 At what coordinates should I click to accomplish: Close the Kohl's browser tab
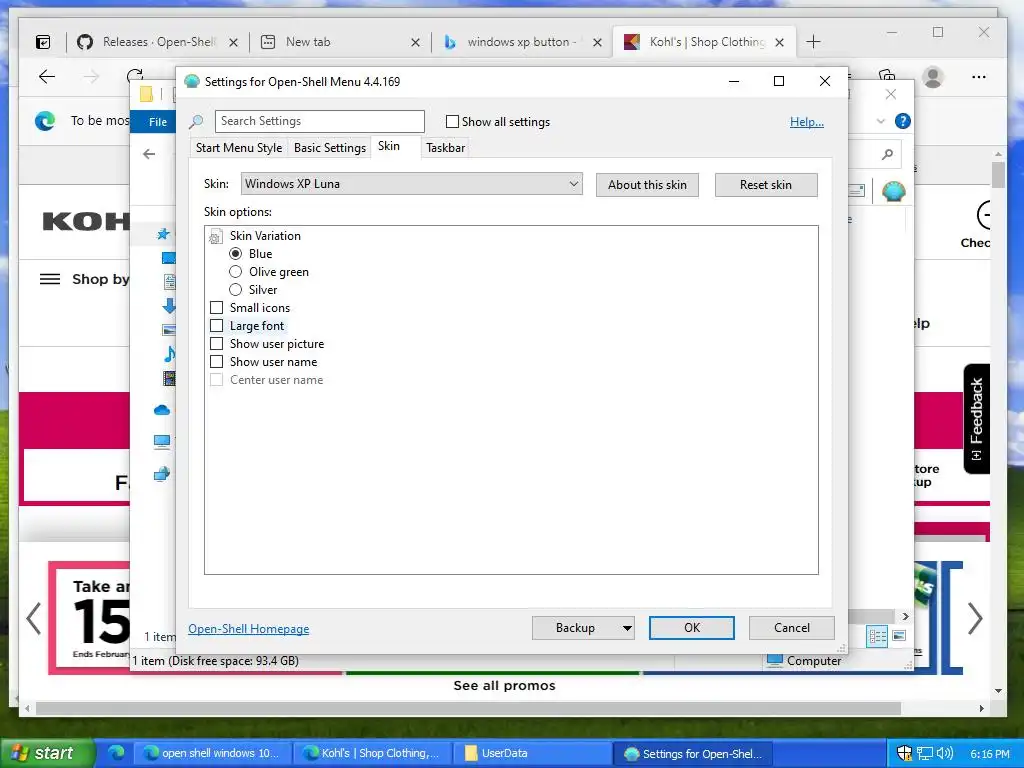pos(780,42)
